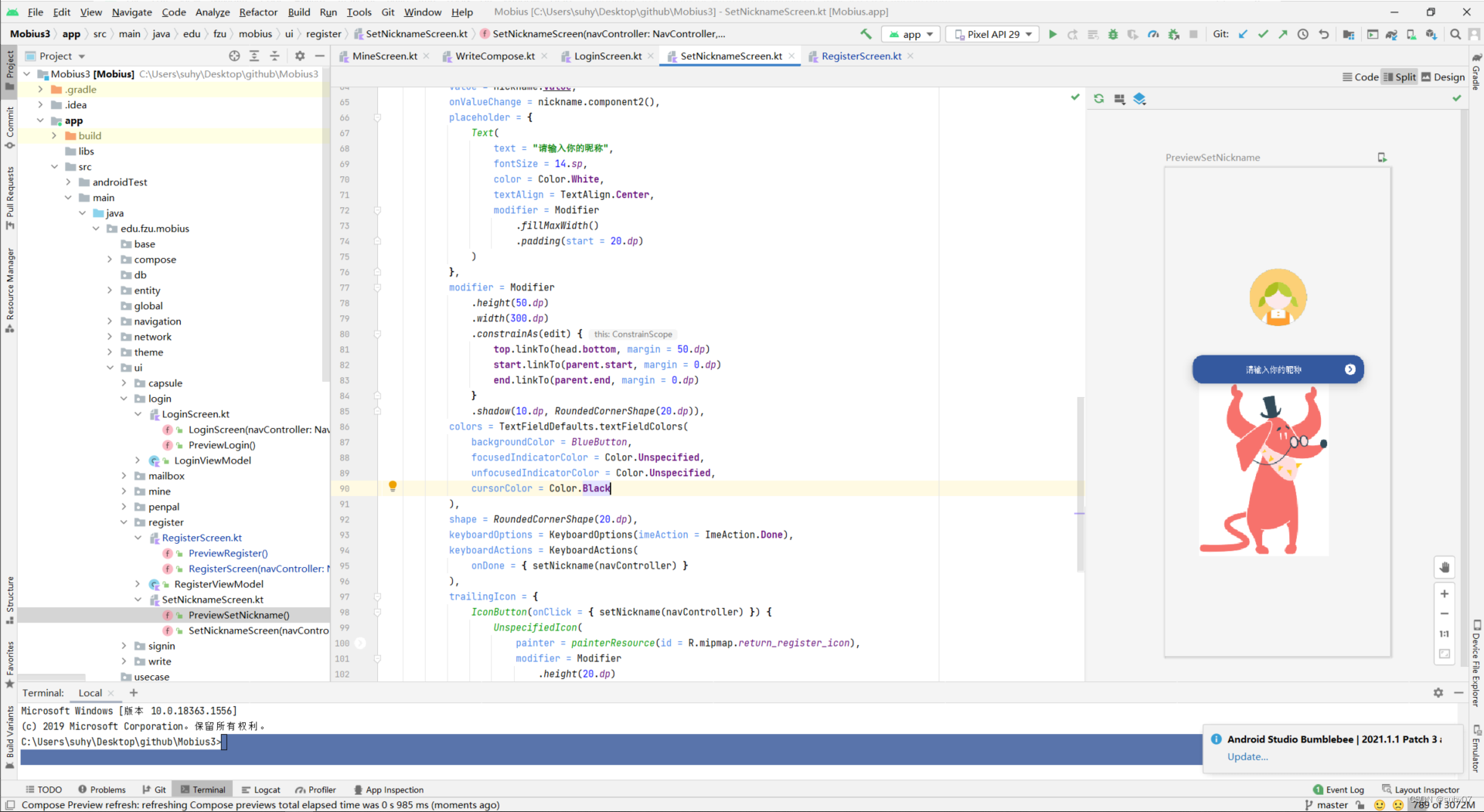1484x812 pixels.
Task: Switch to RegisterScreen.kt tab
Action: point(861,56)
